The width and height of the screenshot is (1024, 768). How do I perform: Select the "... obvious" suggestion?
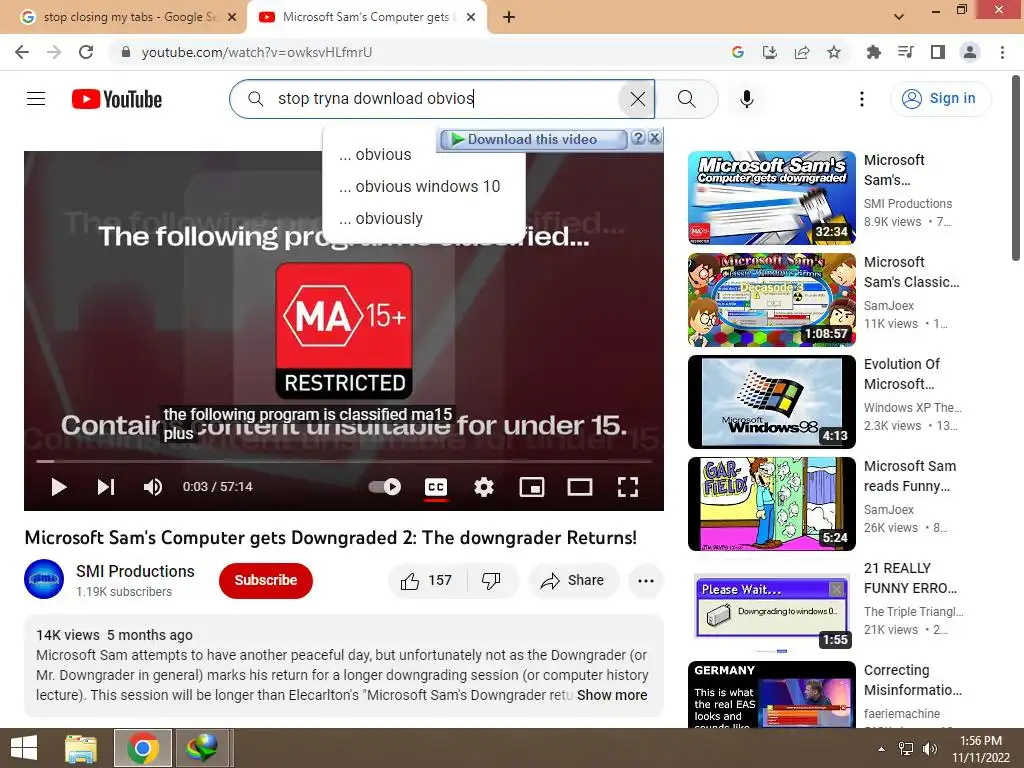click(x=424, y=155)
